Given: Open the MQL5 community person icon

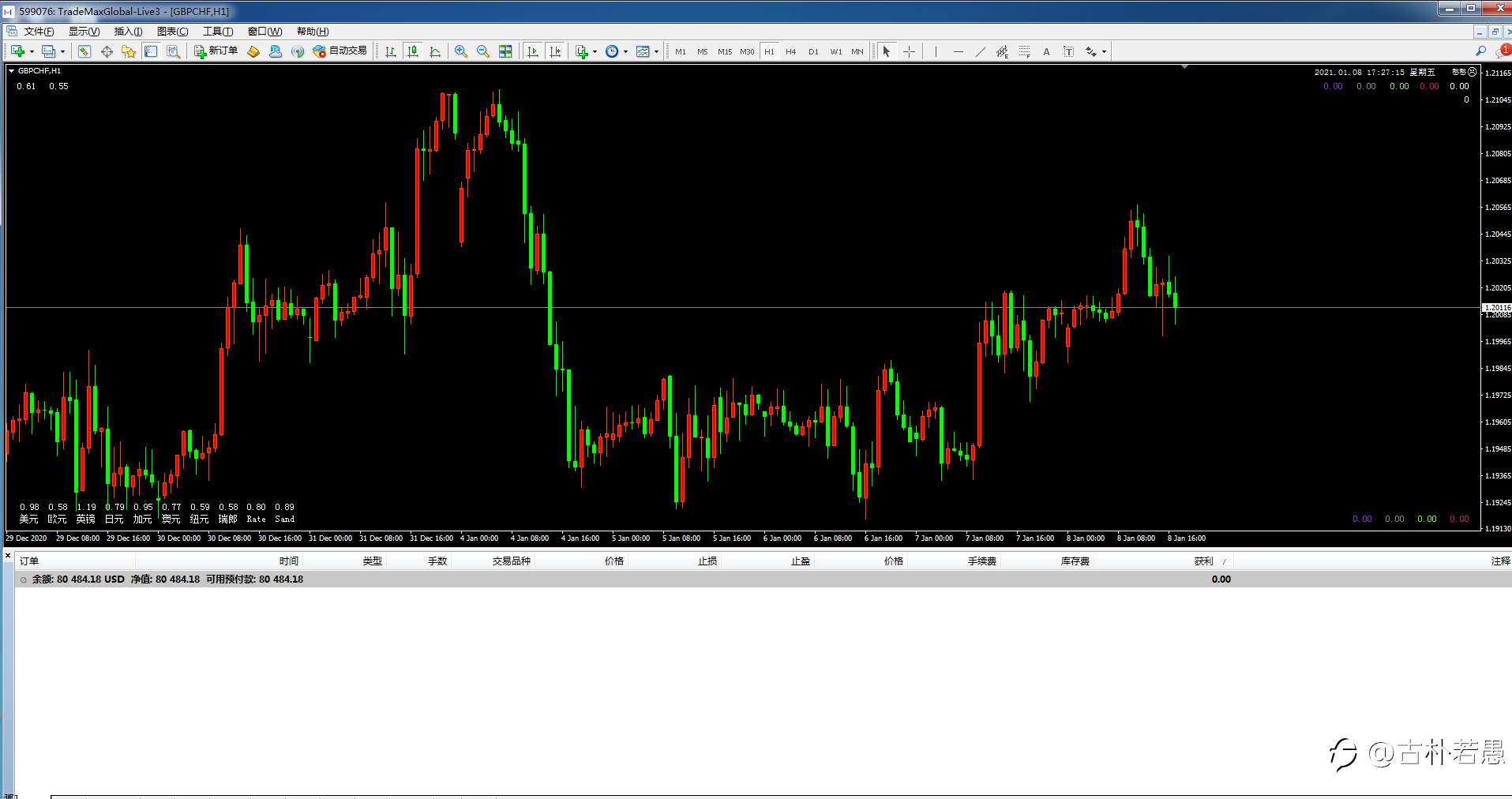Looking at the screenshot, I should coord(276,51).
